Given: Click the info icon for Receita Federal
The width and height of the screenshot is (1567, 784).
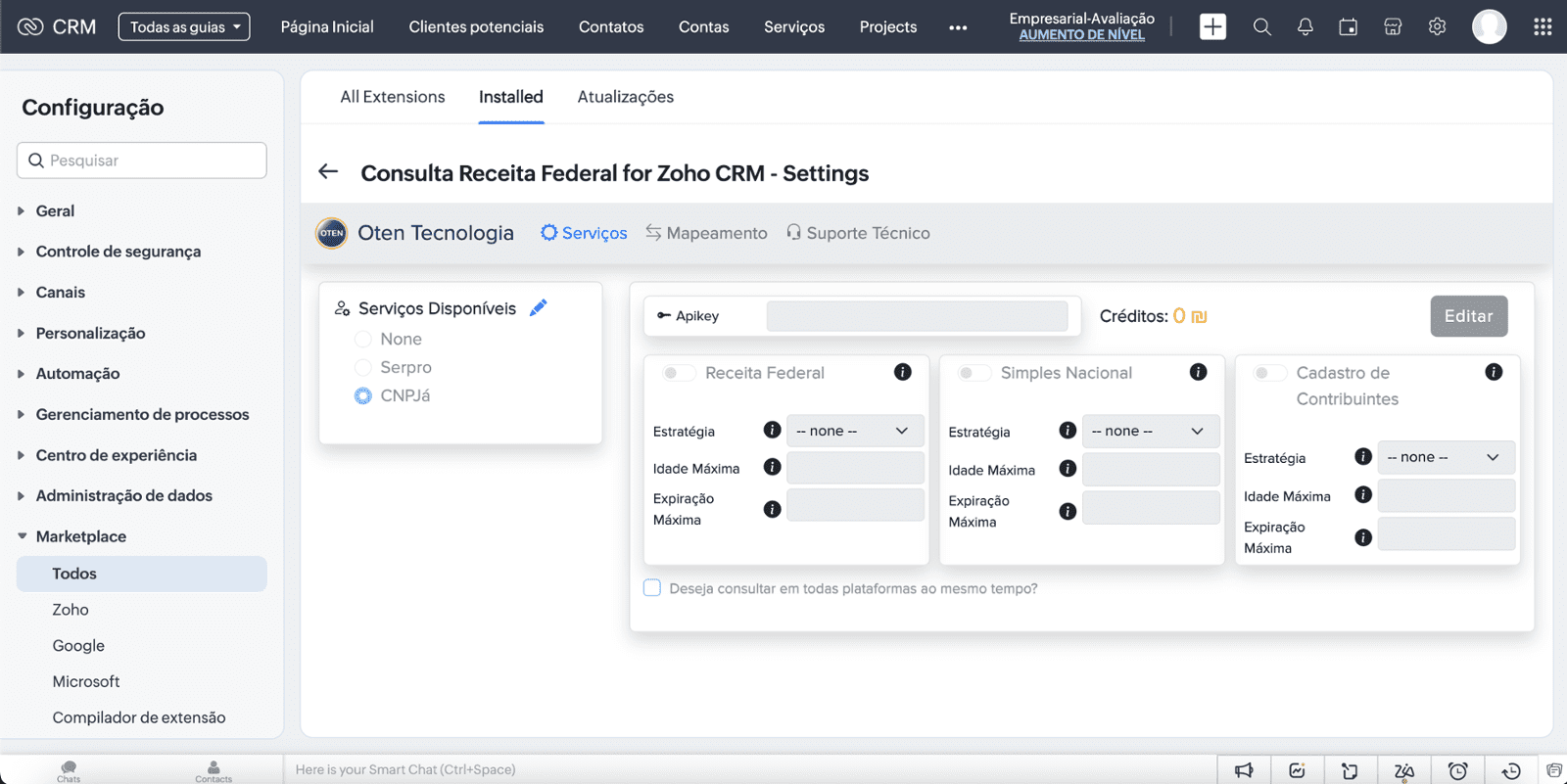Looking at the screenshot, I should point(902,372).
